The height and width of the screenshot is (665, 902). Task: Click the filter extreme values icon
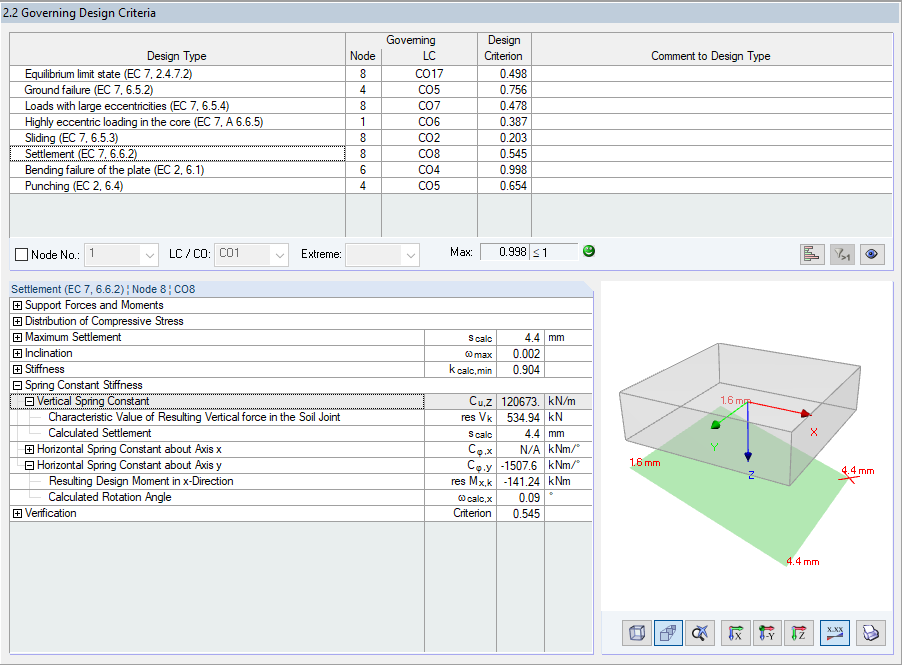click(x=842, y=254)
